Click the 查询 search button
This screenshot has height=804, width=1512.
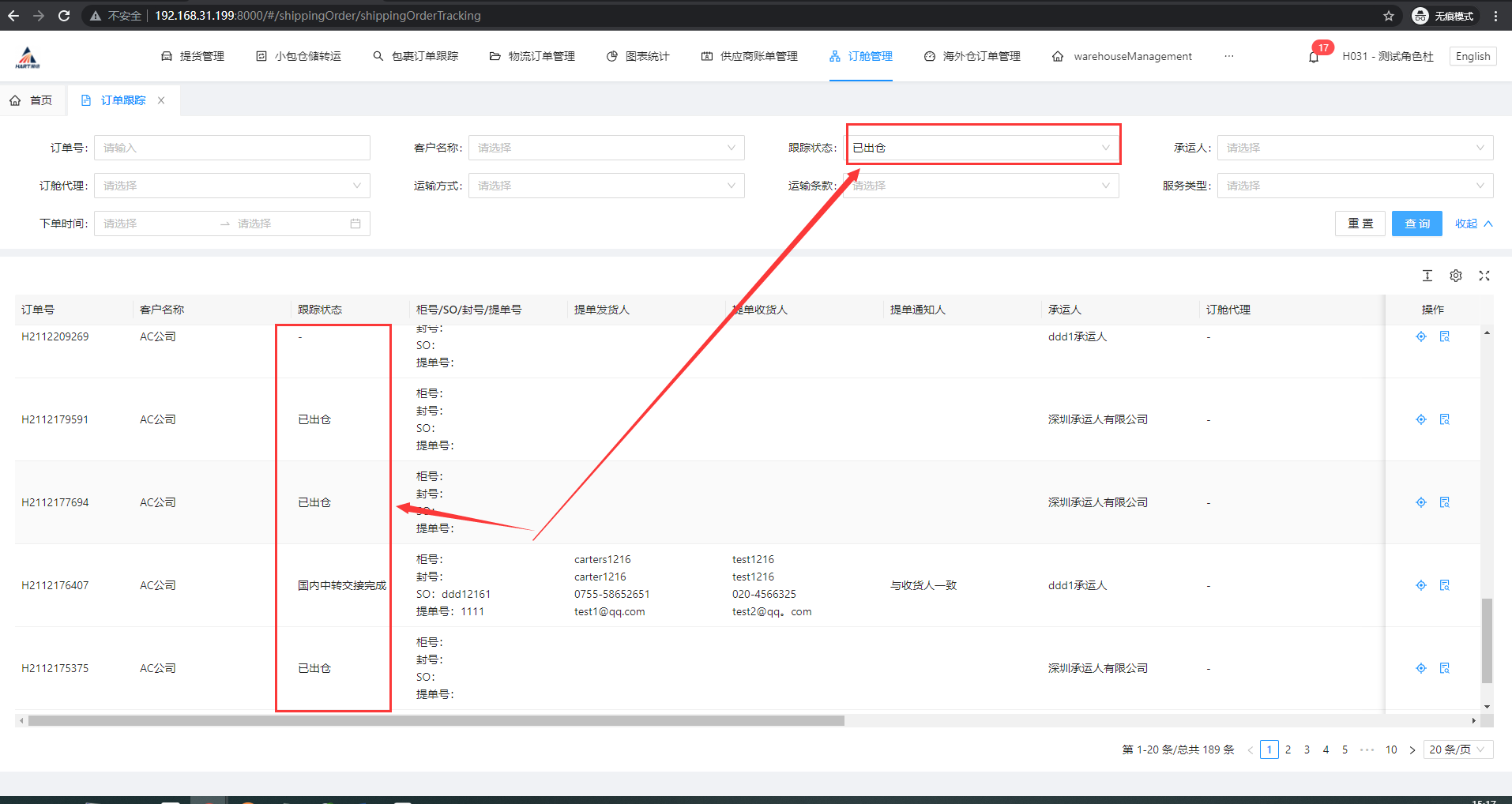(1416, 224)
